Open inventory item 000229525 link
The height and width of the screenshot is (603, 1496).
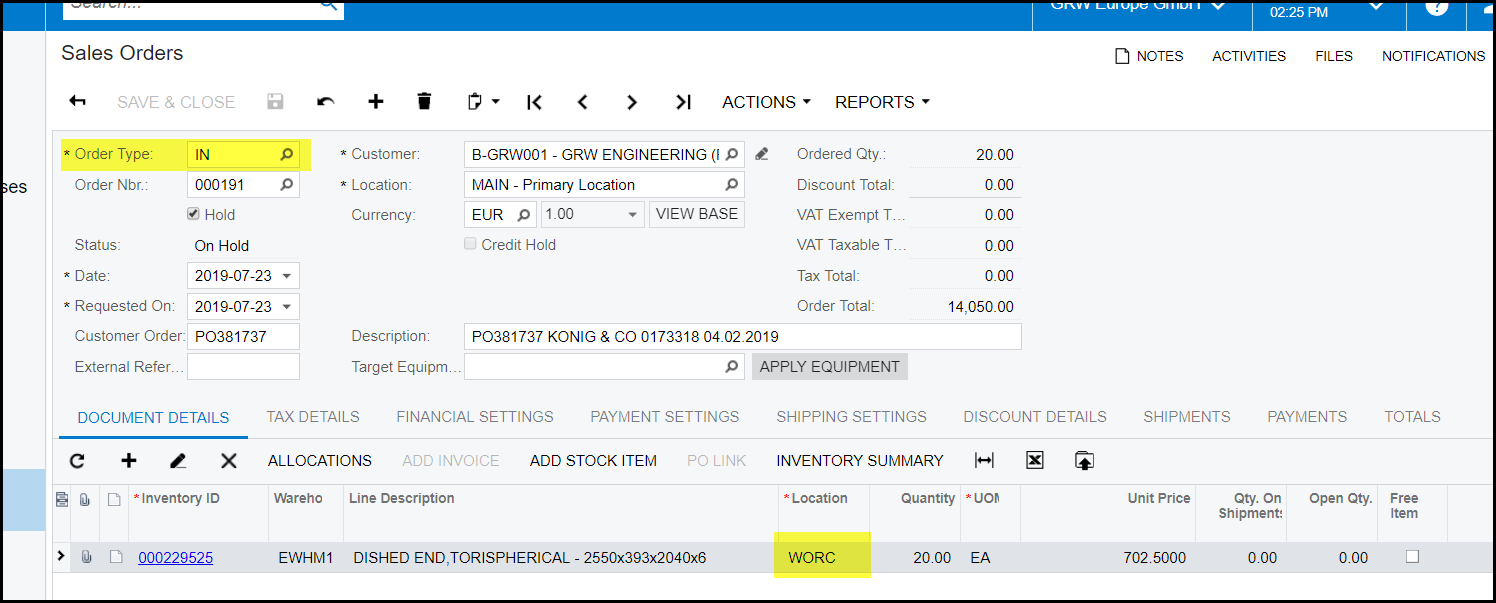(176, 558)
